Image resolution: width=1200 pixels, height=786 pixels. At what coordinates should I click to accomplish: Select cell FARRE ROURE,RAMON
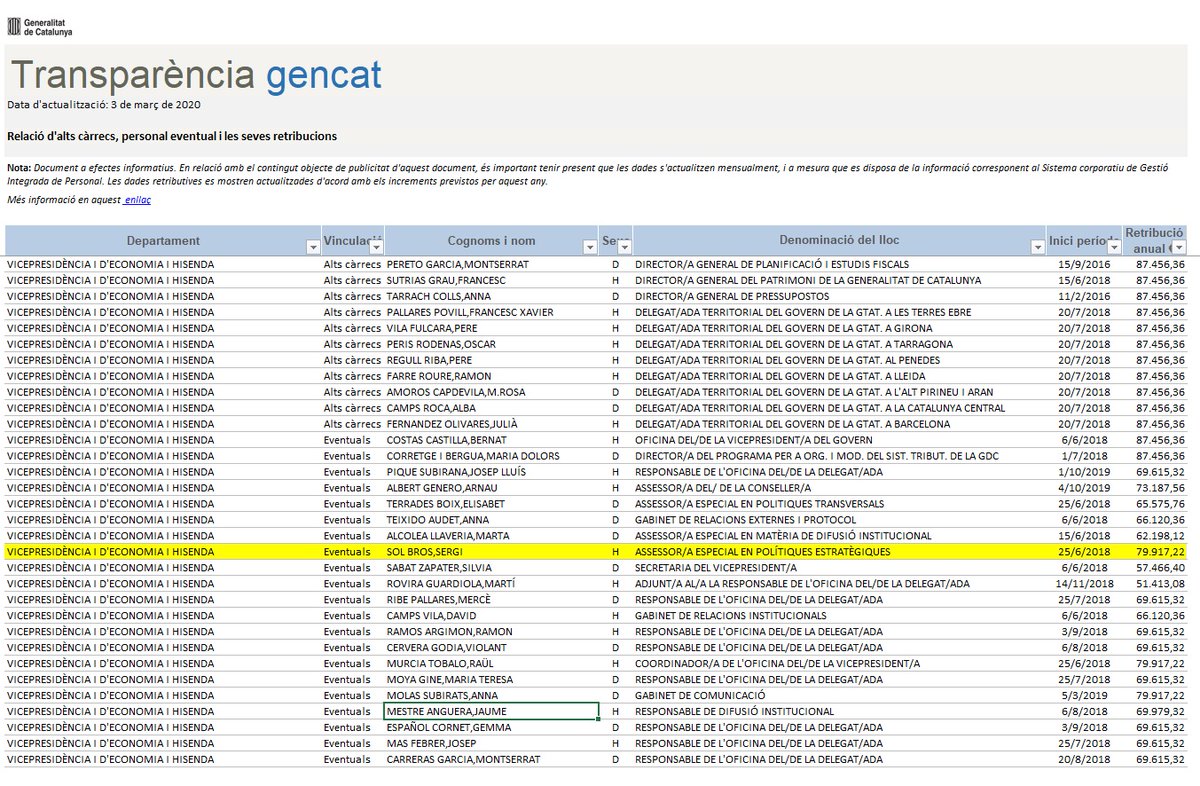492,376
